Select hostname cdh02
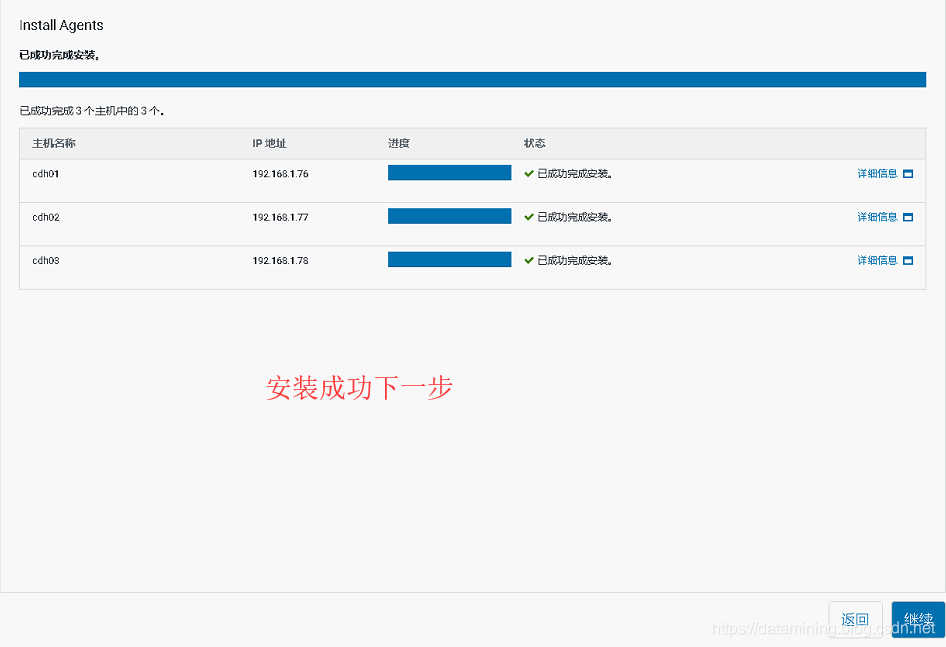The width and height of the screenshot is (946, 647). coord(46,217)
